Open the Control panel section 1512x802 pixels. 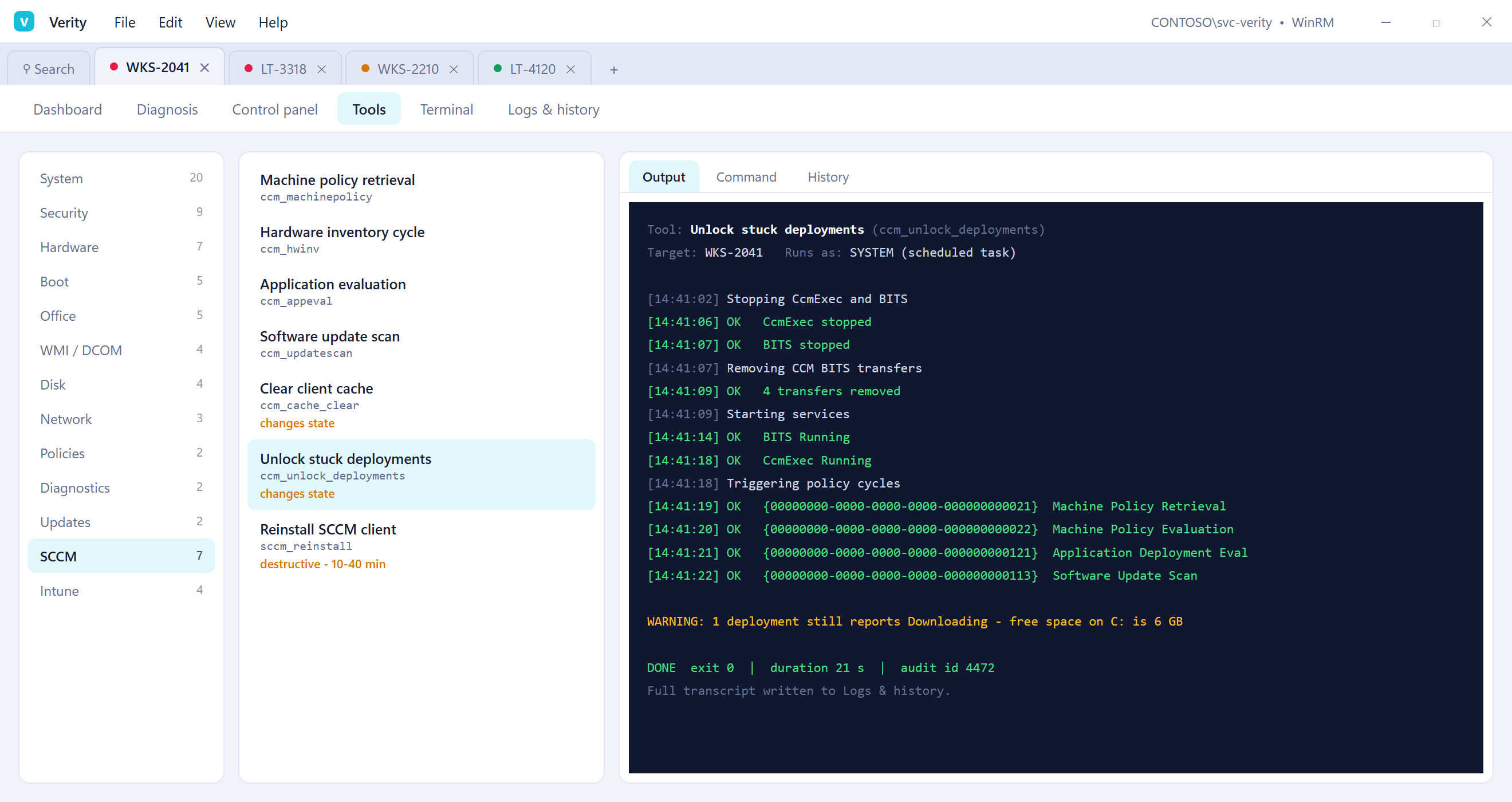click(275, 109)
